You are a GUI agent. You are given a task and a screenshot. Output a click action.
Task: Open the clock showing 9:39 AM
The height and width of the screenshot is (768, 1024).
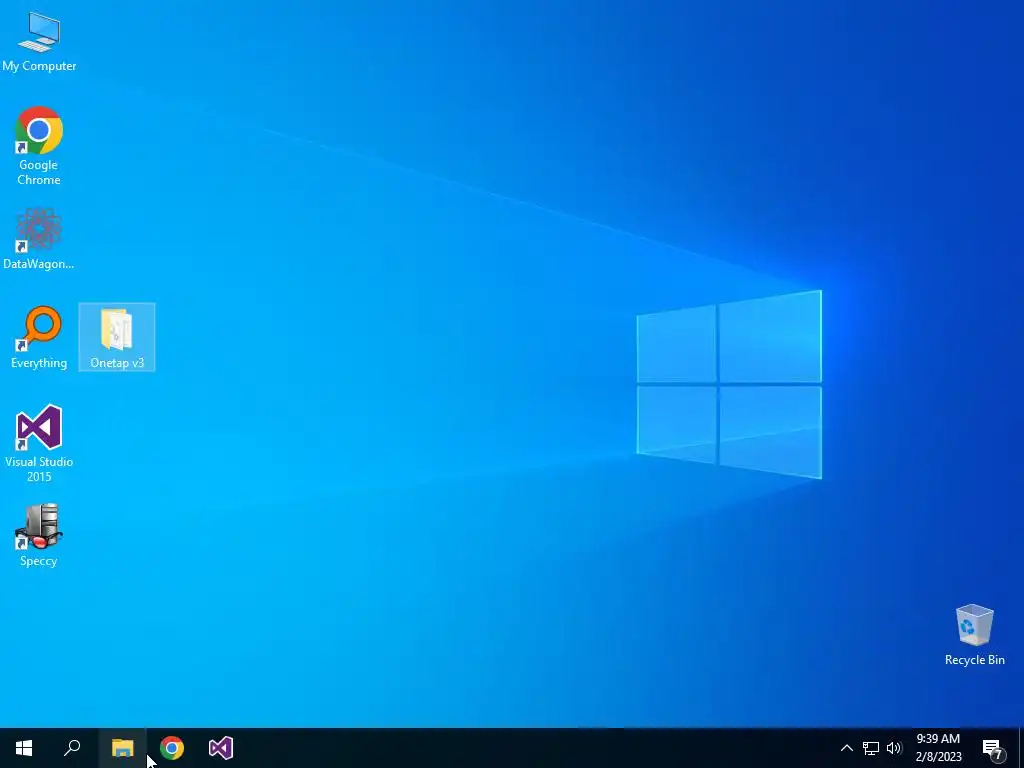[x=938, y=739]
